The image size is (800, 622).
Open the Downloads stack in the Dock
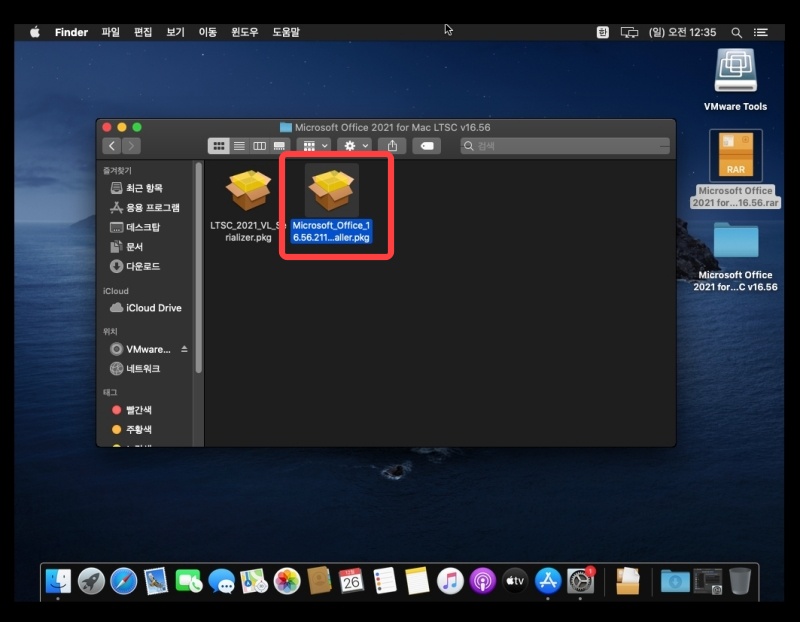tap(674, 581)
